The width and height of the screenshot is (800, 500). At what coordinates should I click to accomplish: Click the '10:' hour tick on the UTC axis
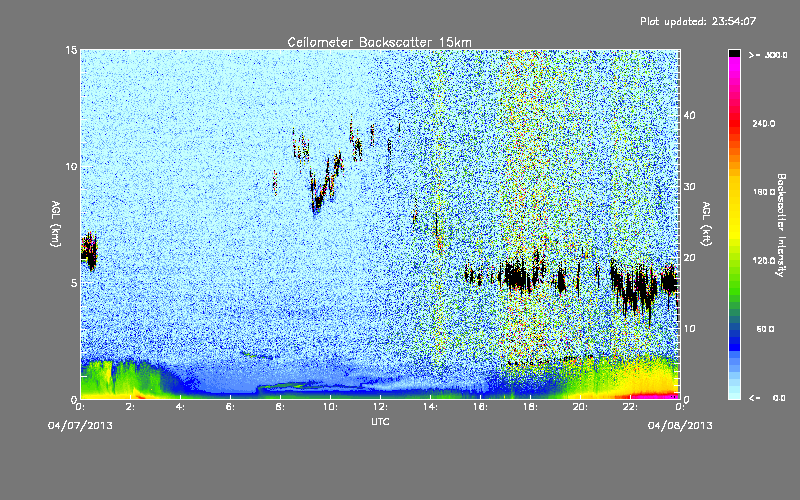pyautogui.click(x=330, y=407)
